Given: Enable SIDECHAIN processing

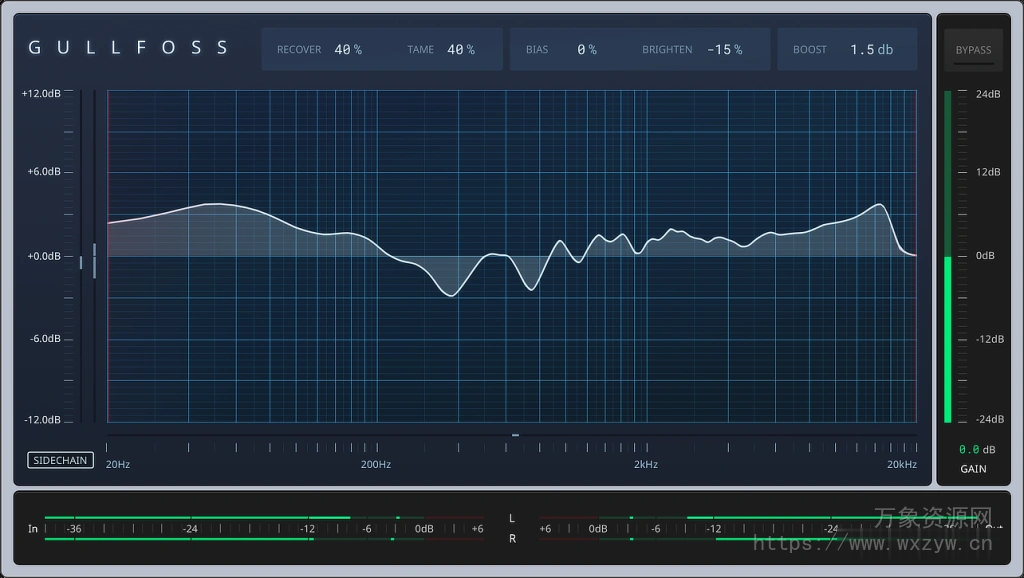Looking at the screenshot, I should click(x=60, y=460).
